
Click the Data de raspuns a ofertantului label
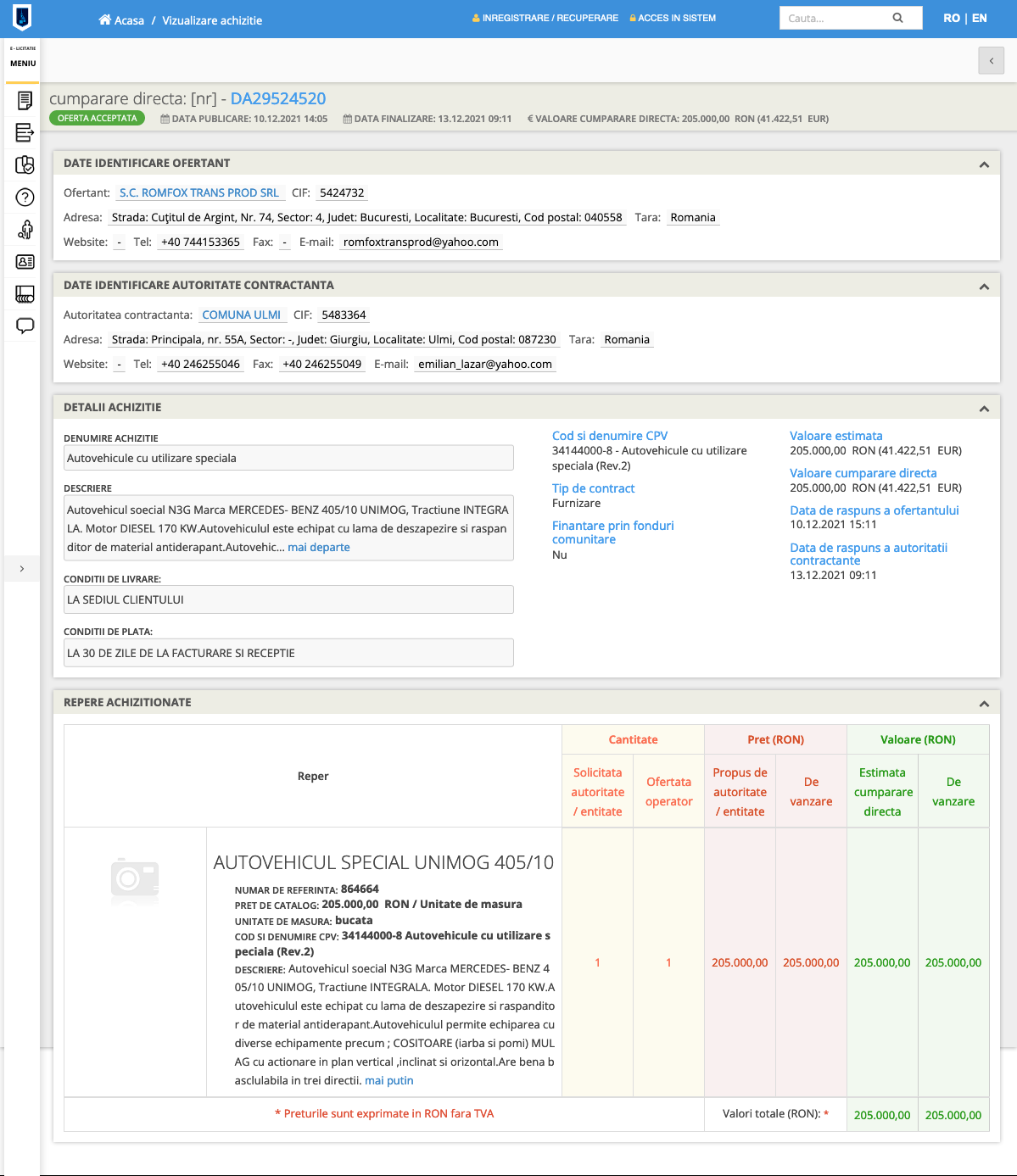pyautogui.click(x=875, y=510)
